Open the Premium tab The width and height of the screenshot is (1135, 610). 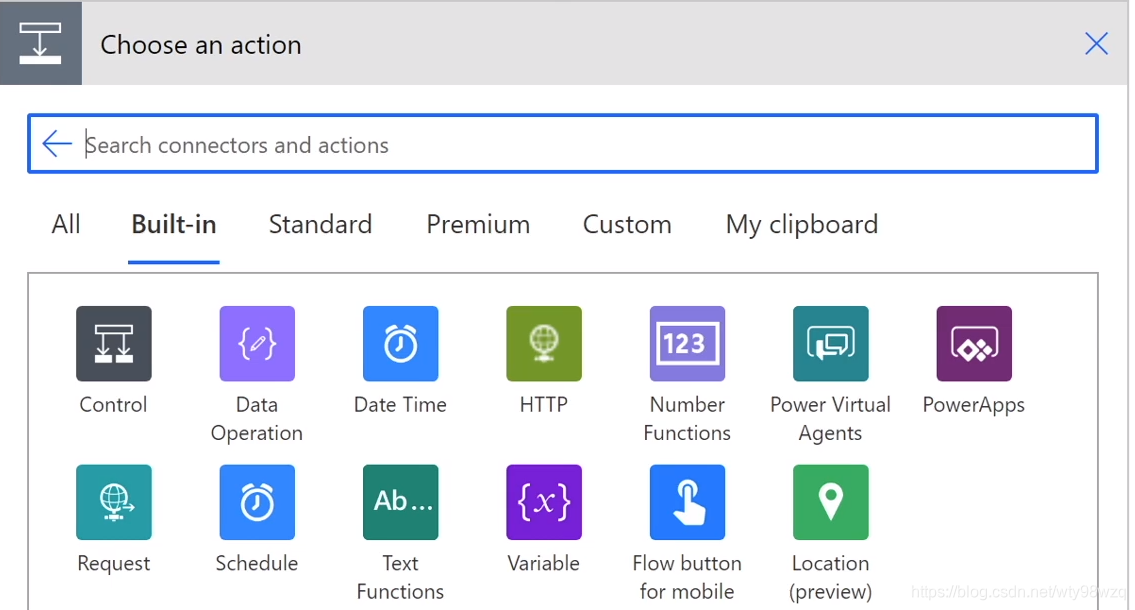click(x=478, y=225)
